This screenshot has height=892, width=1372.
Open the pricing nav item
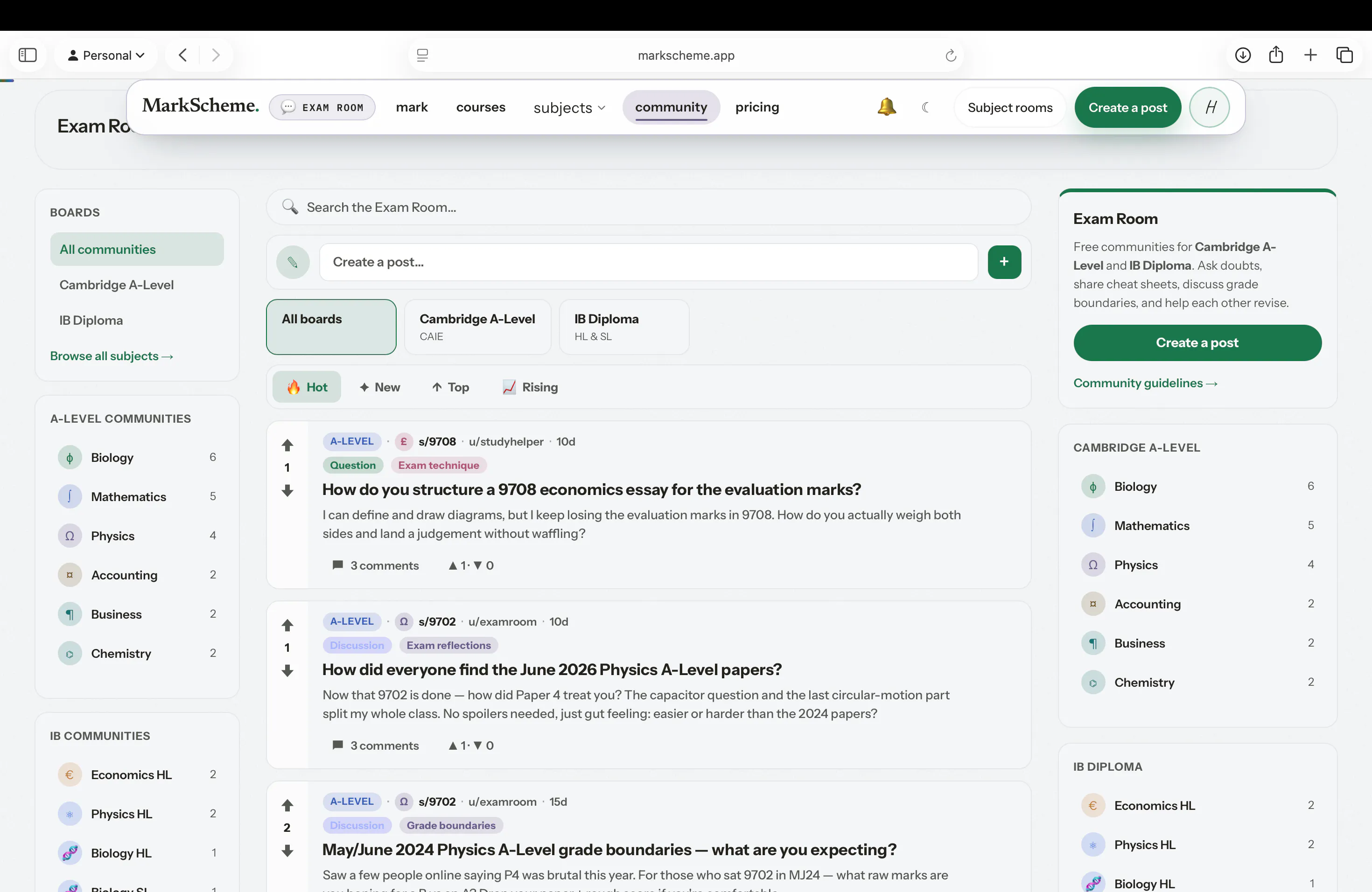tap(757, 107)
